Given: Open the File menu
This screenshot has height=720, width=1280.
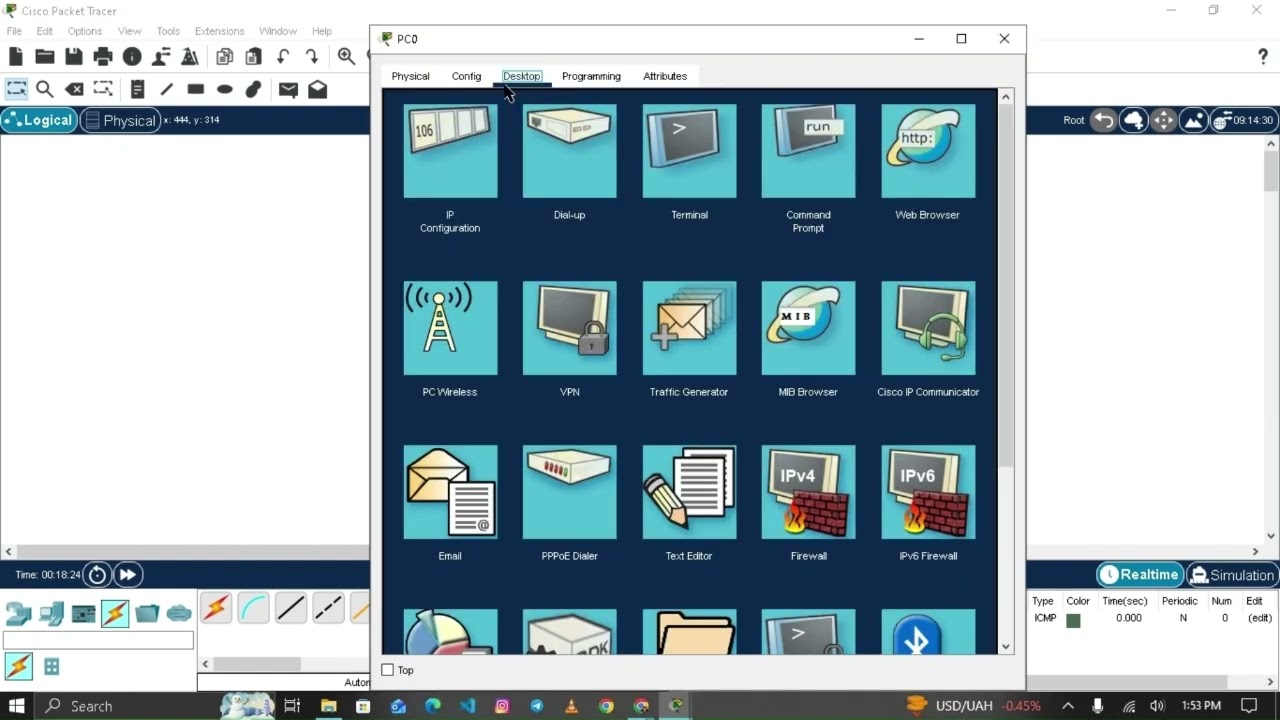Looking at the screenshot, I should pos(14,31).
